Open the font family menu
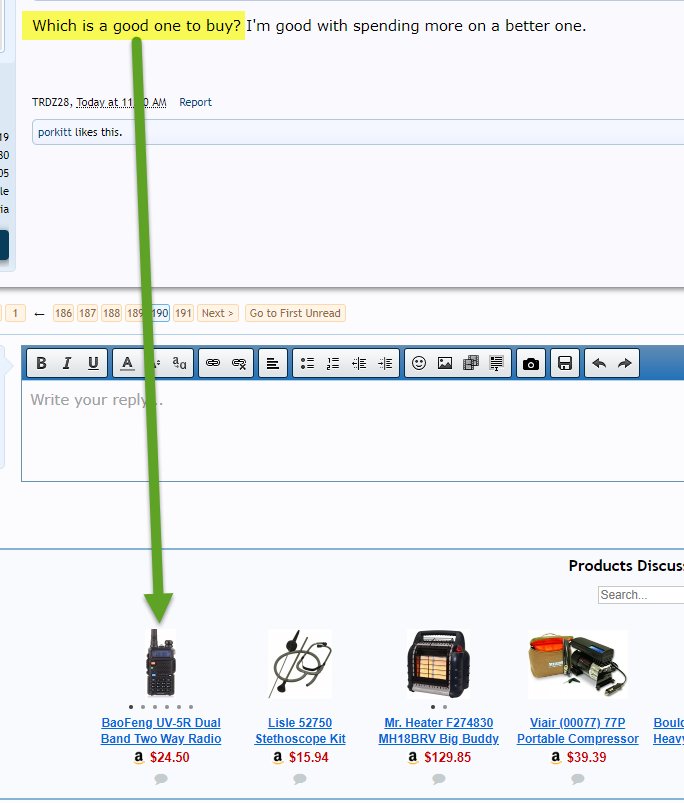 tap(179, 363)
